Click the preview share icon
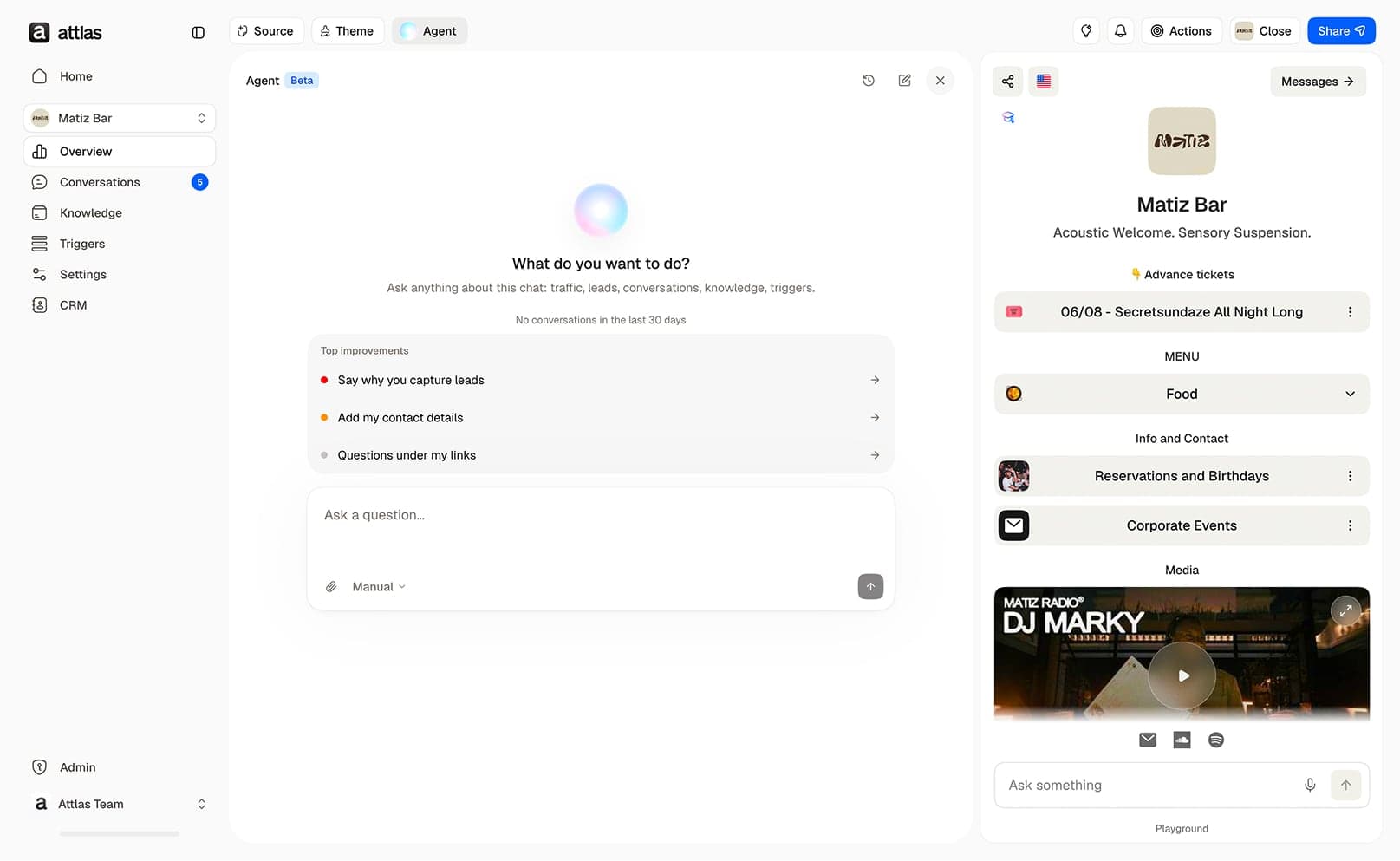Screen dimensions: 1400x861 tap(1007, 82)
